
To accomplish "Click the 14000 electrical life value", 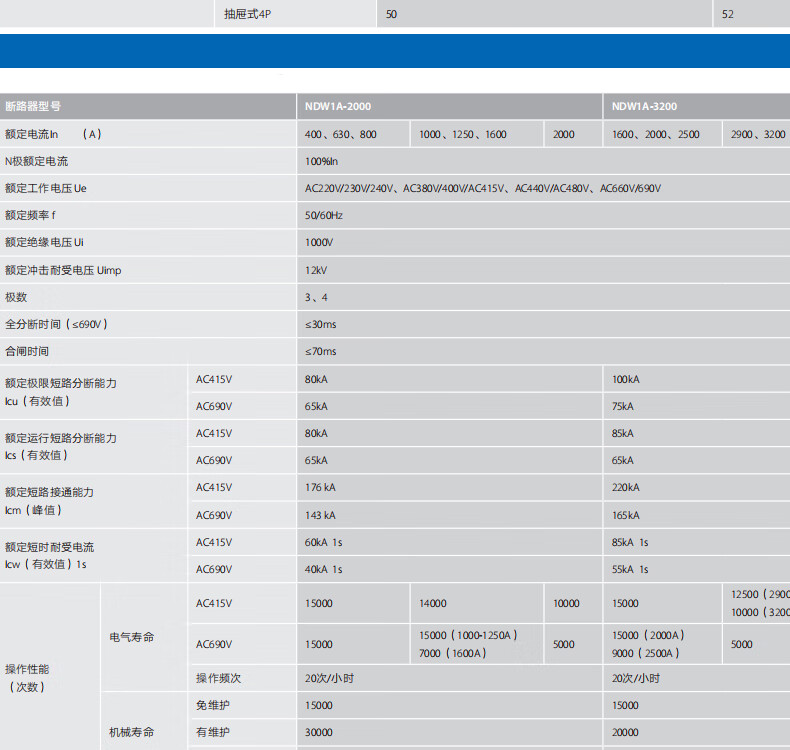I will (433, 603).
